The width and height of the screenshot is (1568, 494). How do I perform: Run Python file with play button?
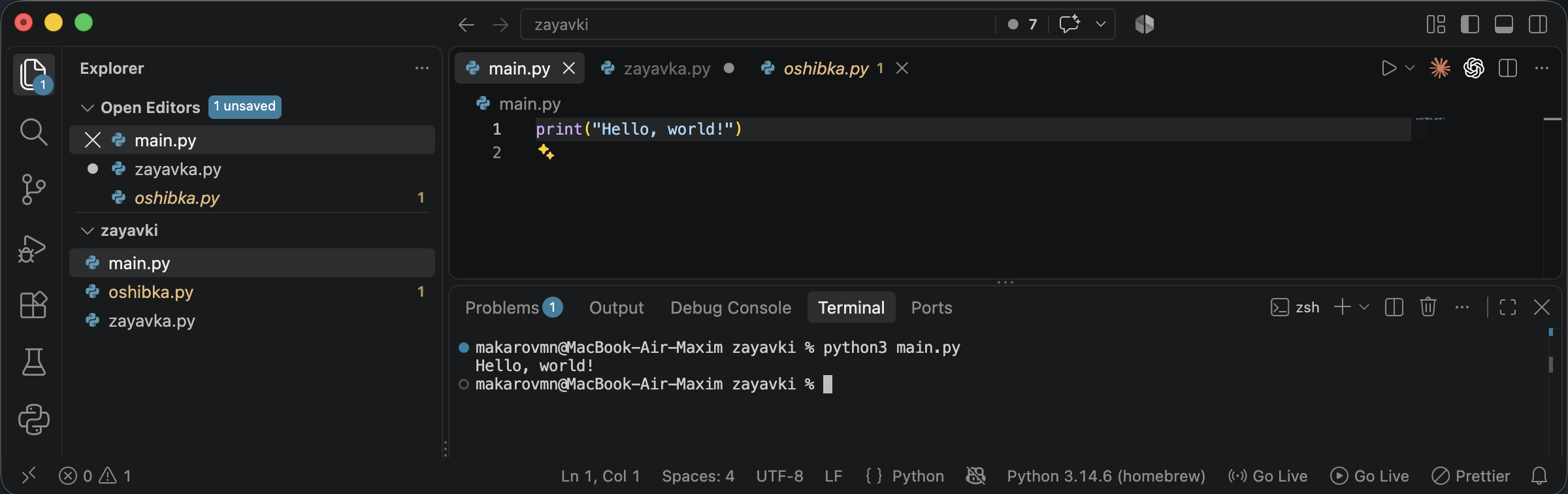[1389, 68]
